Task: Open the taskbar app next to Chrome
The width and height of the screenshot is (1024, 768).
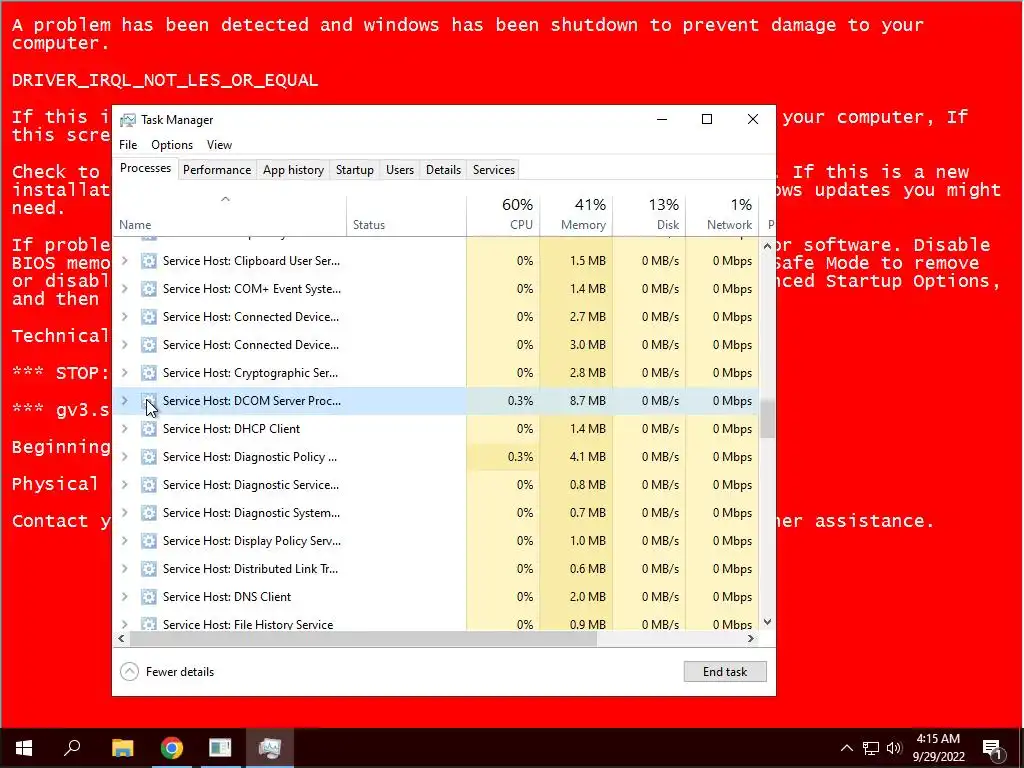Action: click(x=220, y=748)
